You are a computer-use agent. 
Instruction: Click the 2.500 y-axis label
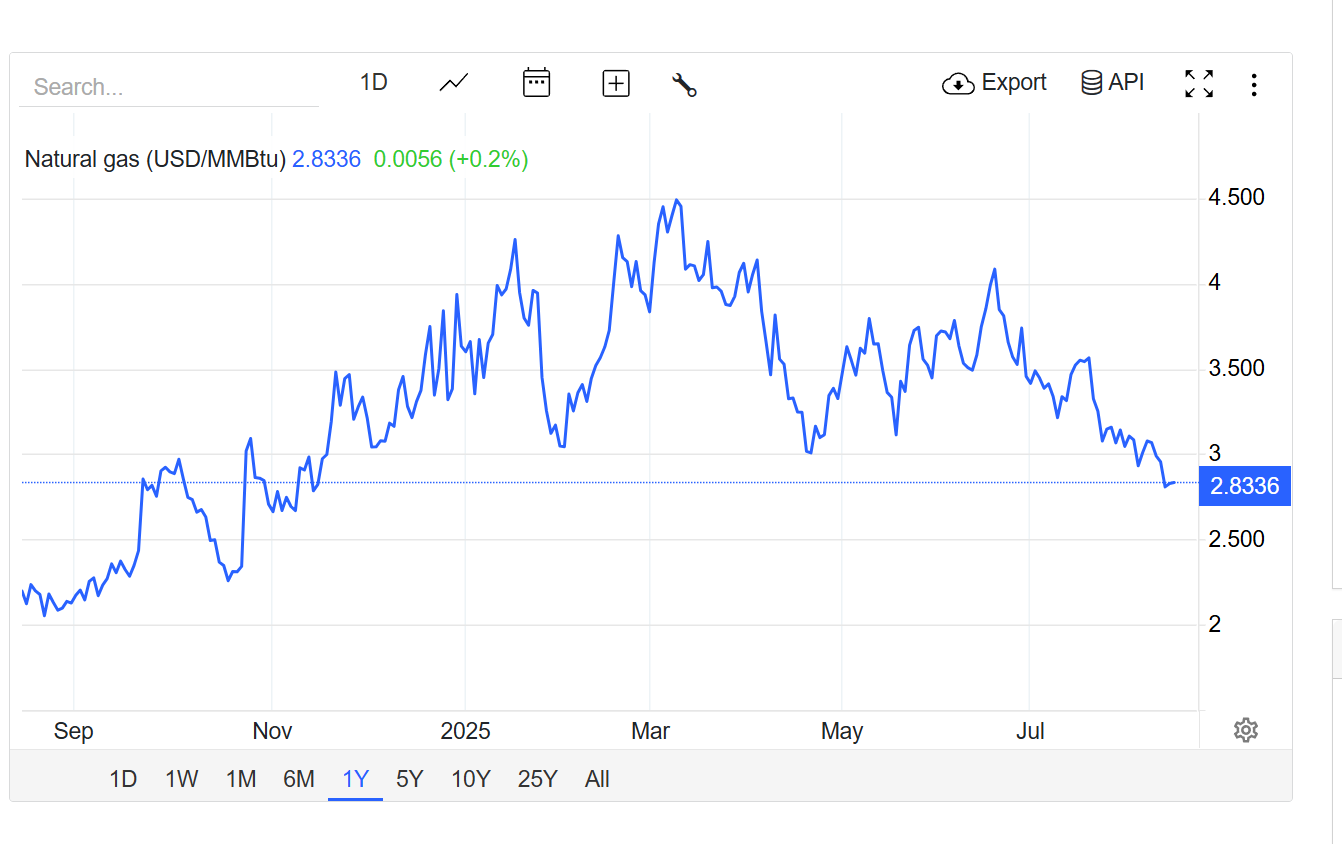(x=1237, y=539)
